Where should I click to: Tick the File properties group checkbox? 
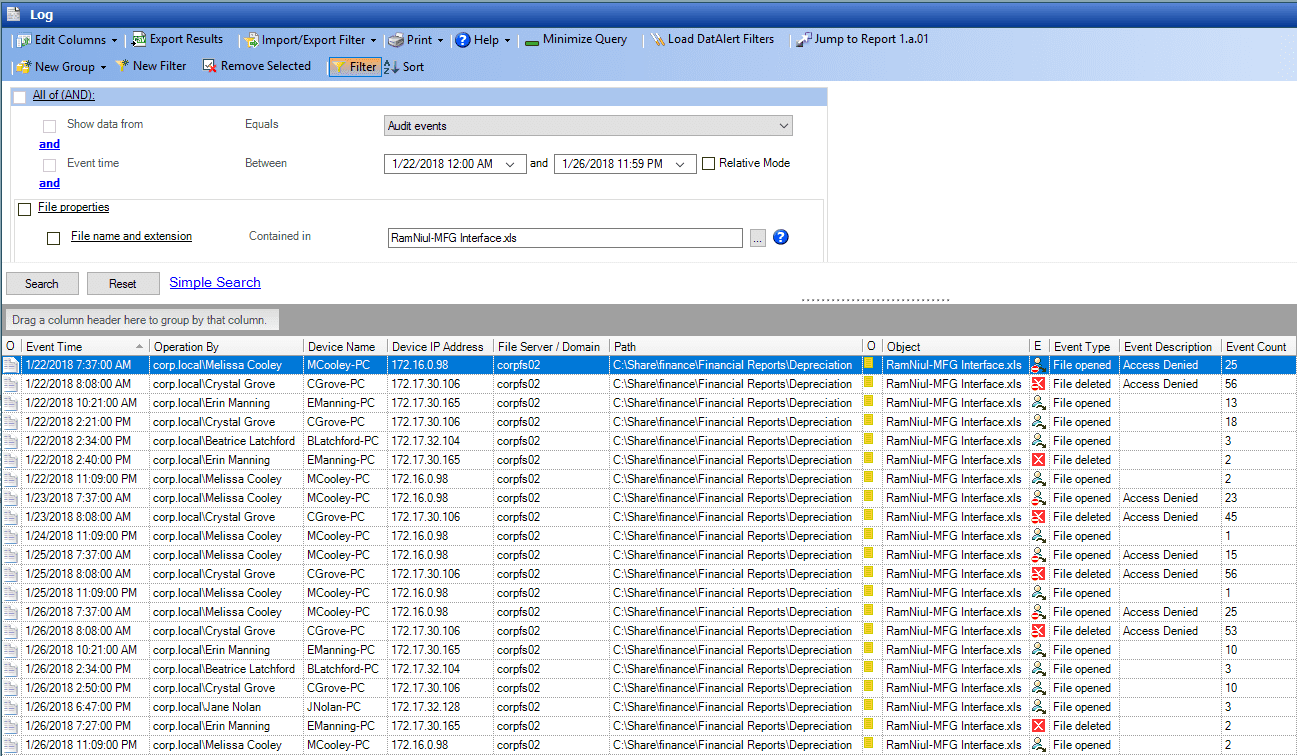(24, 209)
